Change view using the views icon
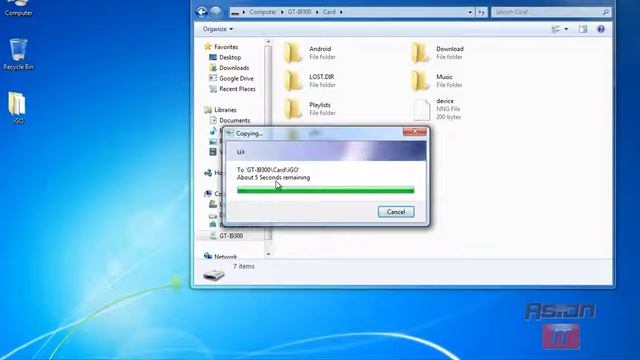Screen dimensions: 640x360 click(556, 29)
